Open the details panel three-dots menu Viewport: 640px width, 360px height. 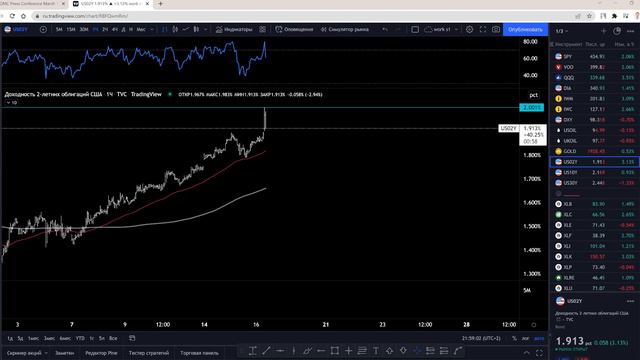pos(631,301)
